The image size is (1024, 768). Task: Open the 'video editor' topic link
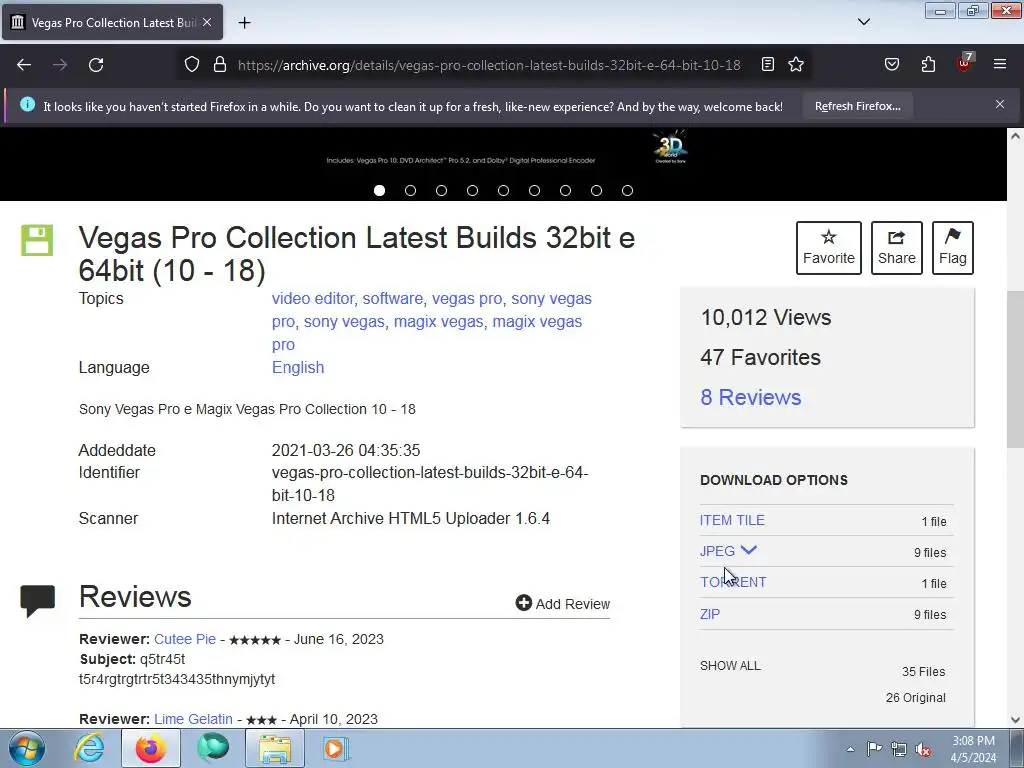coord(313,298)
